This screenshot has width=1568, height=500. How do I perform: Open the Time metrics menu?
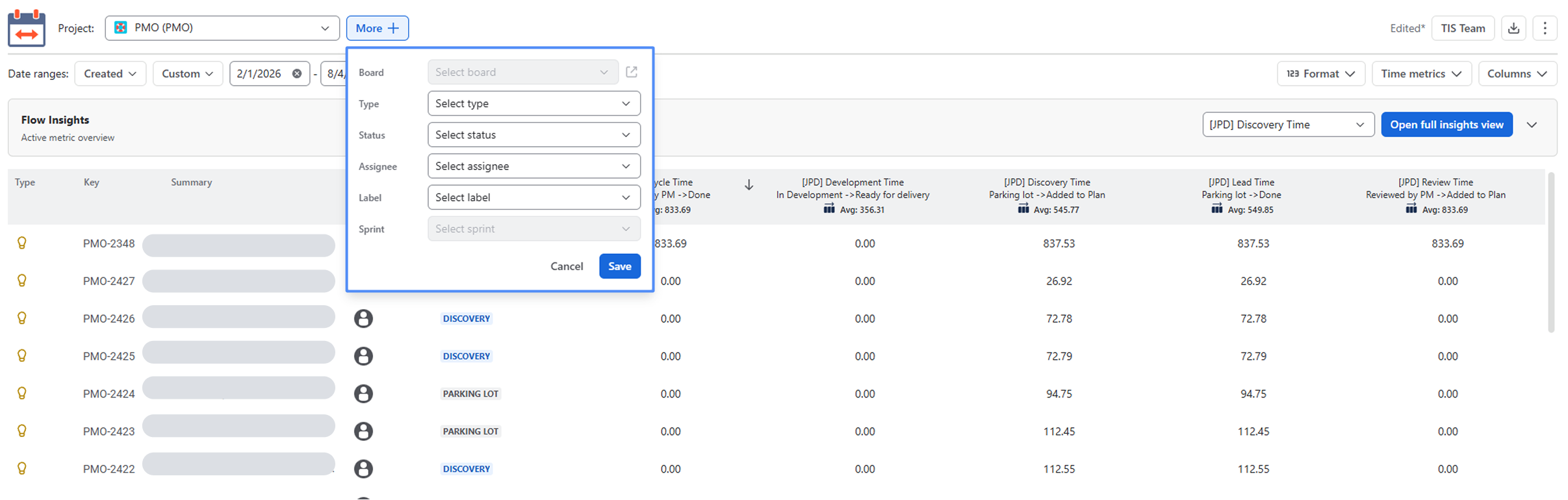click(1422, 73)
